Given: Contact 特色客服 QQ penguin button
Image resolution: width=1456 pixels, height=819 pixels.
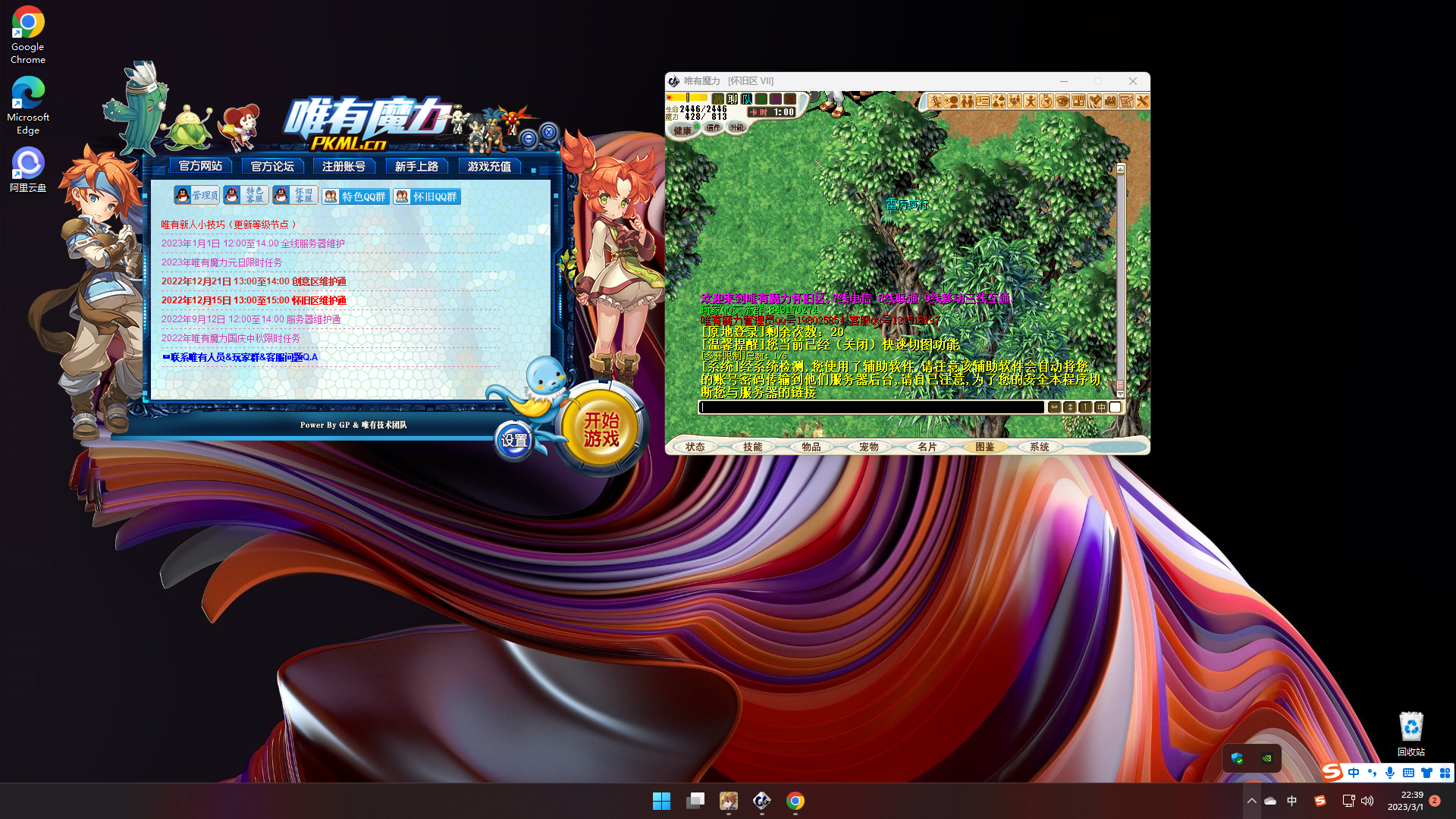Looking at the screenshot, I should pos(246,196).
